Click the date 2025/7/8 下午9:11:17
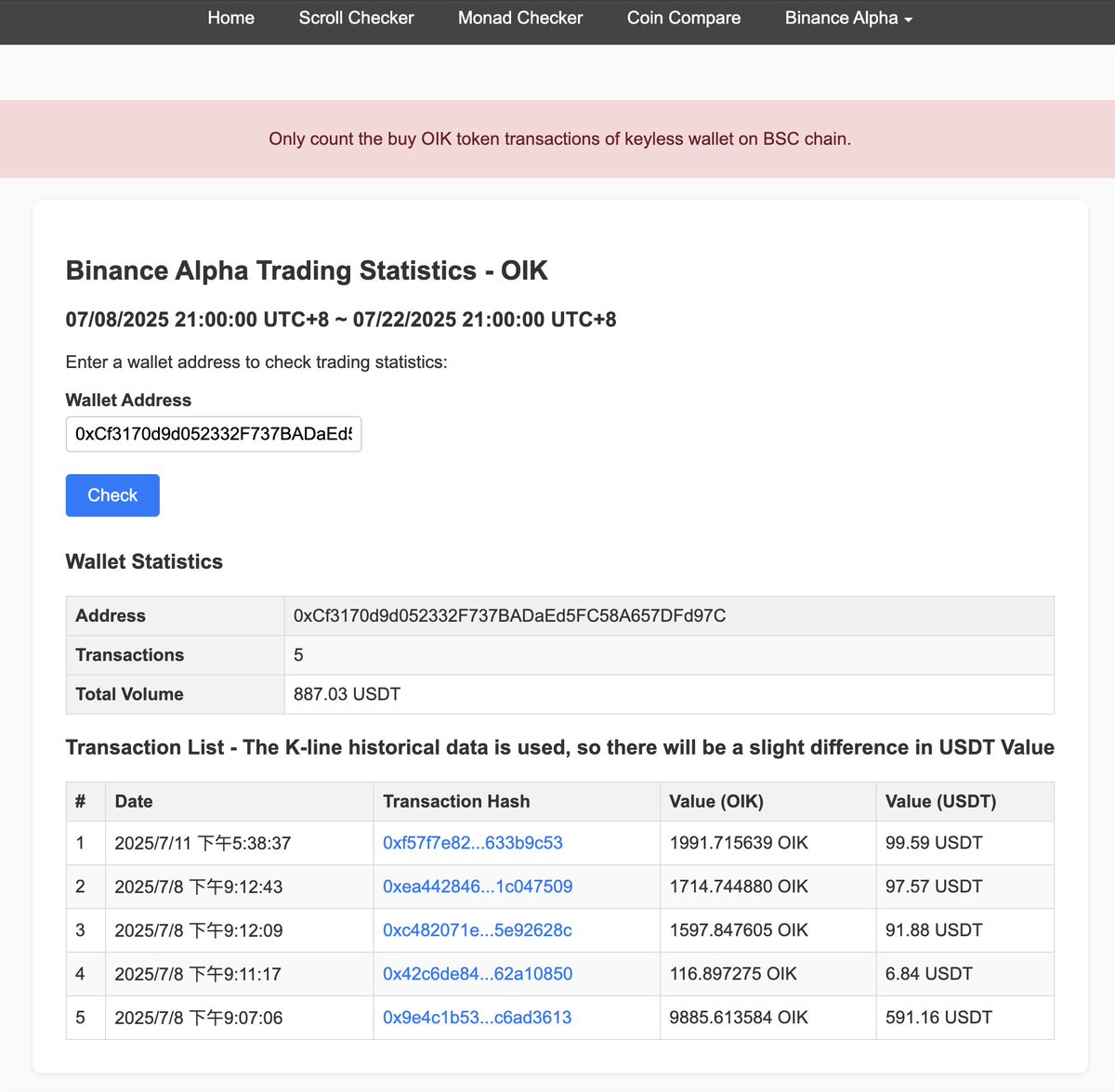1115x1092 pixels. (198, 974)
